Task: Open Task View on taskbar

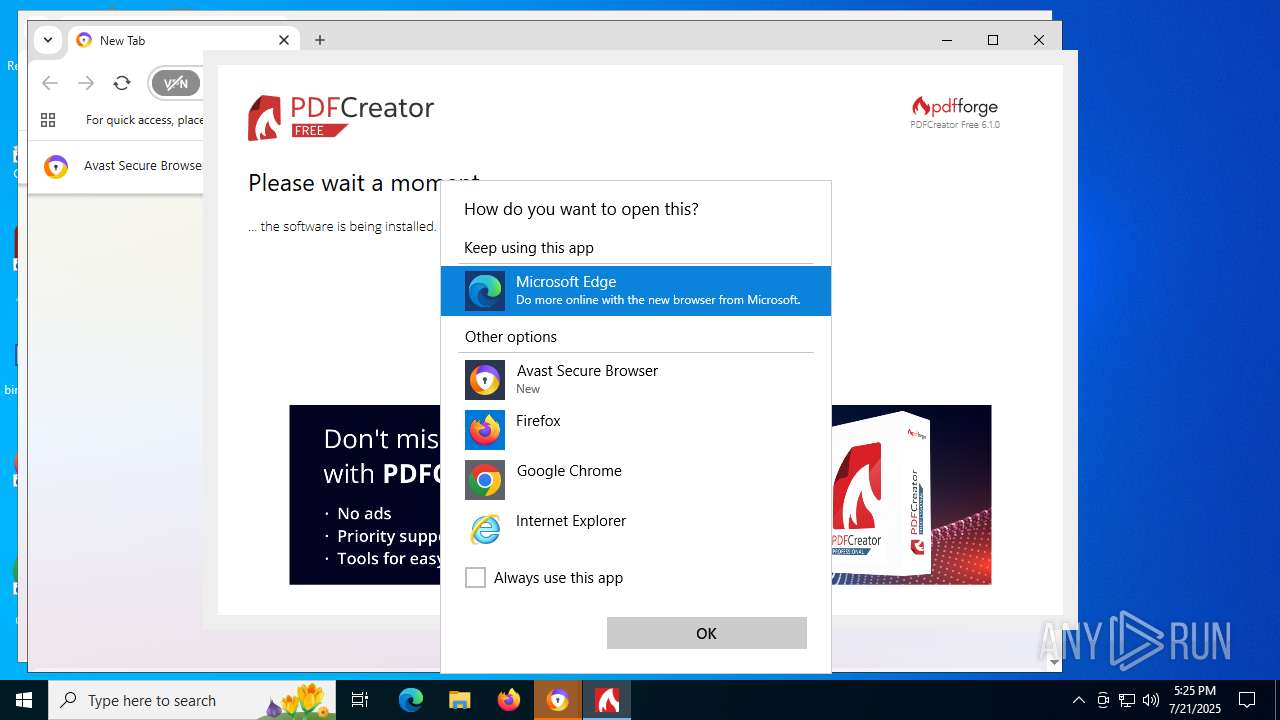Action: click(x=360, y=700)
